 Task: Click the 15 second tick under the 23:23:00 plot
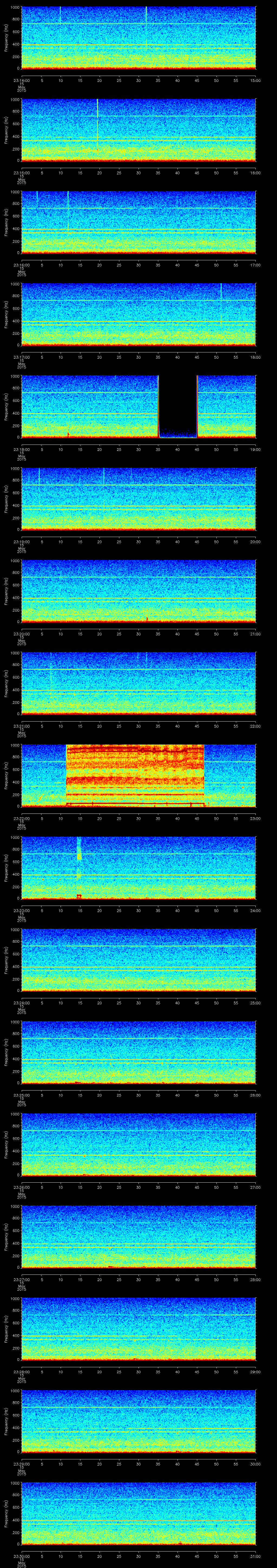(80, 910)
